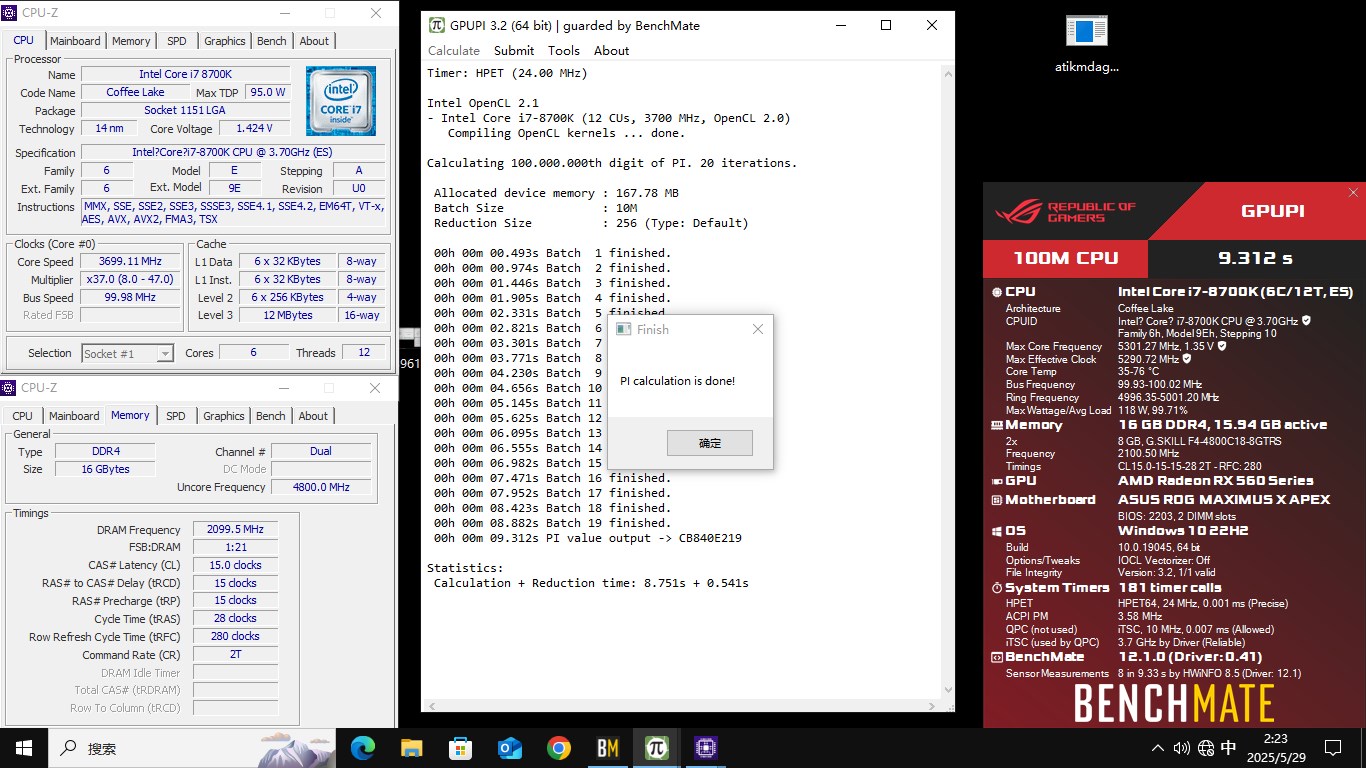
Task: Open the atikmdag desktop shortcut
Action: coord(1086,45)
